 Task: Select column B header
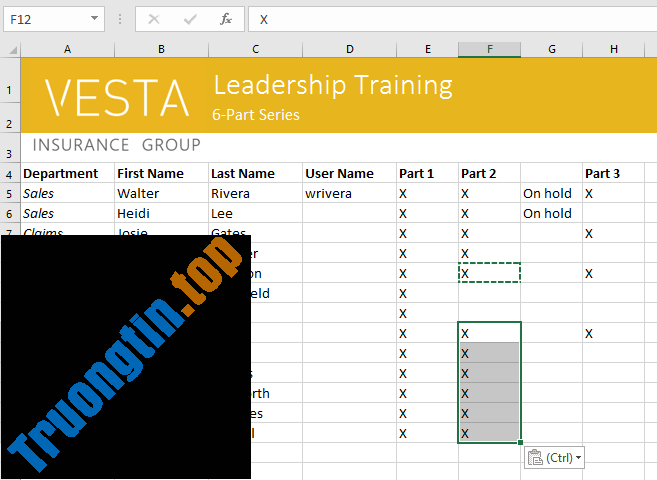tap(161, 49)
